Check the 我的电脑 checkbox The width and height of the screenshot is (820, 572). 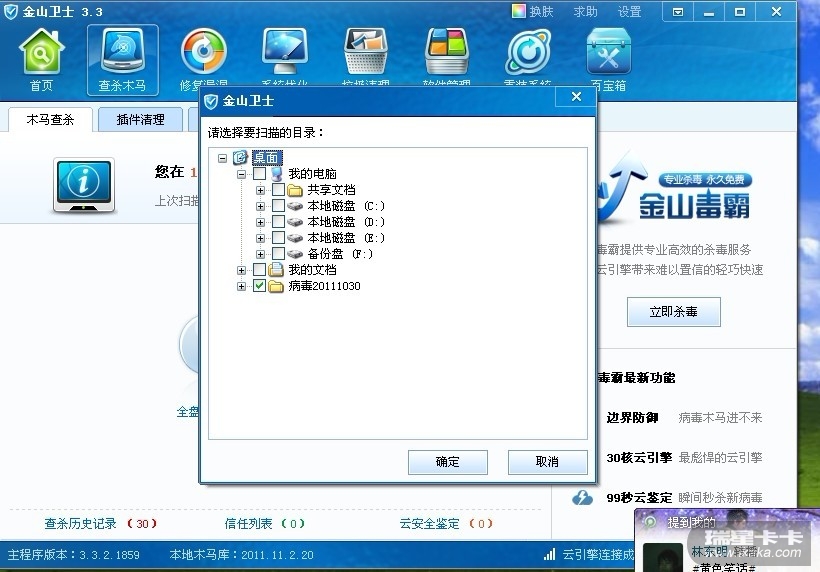point(259,174)
